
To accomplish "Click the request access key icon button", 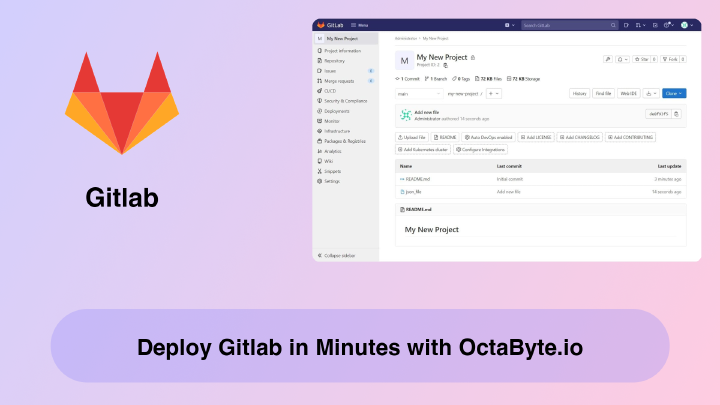I will tap(608, 59).
